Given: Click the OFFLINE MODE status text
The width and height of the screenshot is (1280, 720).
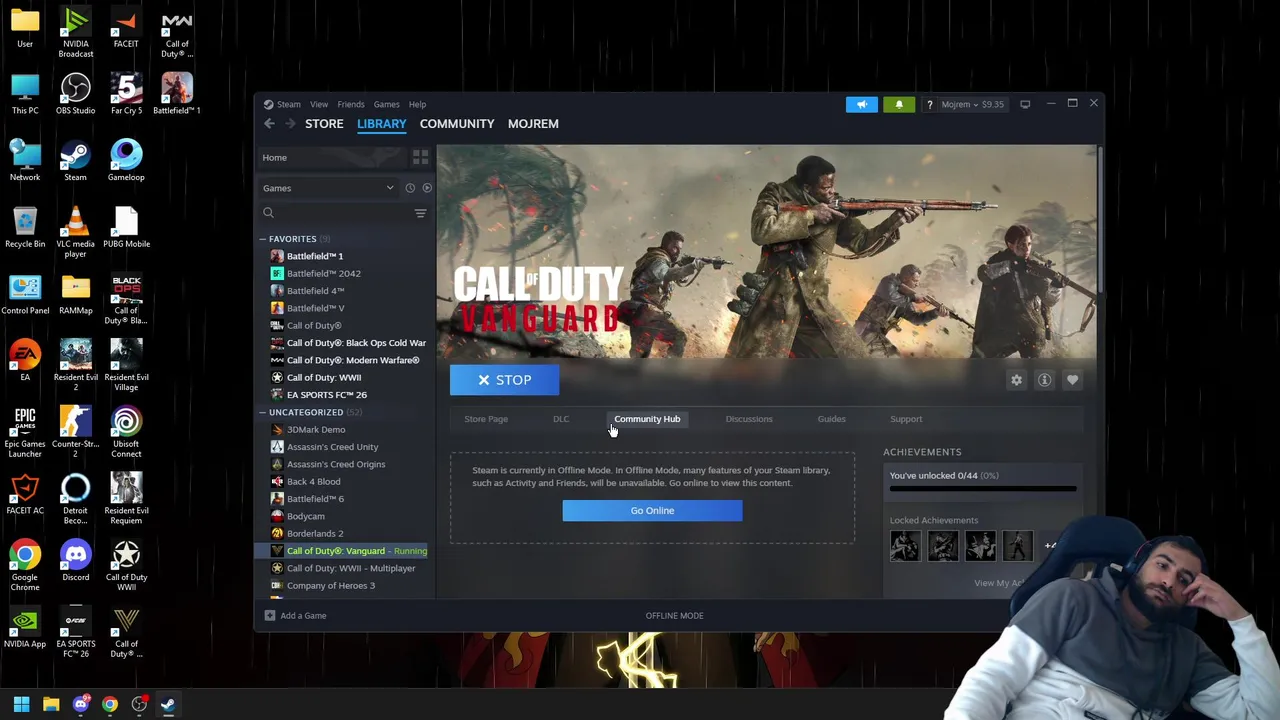Looking at the screenshot, I should (x=675, y=616).
